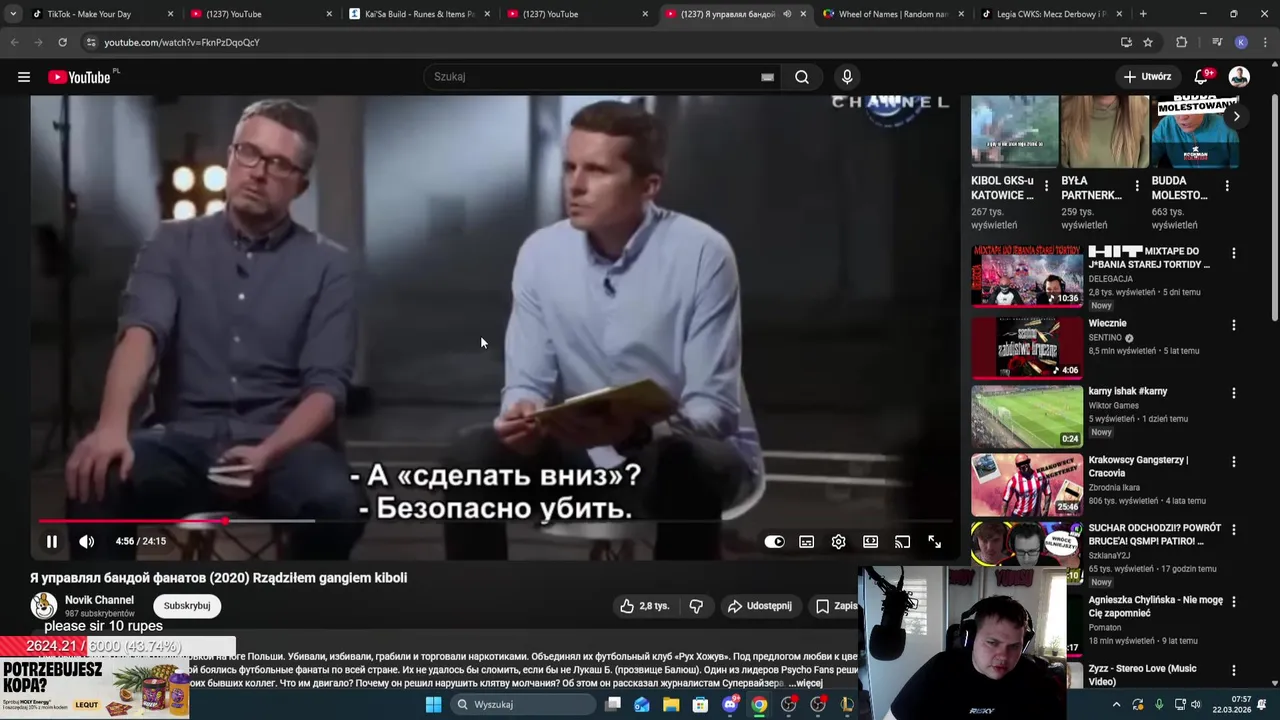Switch to the Wheel of Names tab
Image resolution: width=1280 pixels, height=720 pixels.
pos(893,14)
